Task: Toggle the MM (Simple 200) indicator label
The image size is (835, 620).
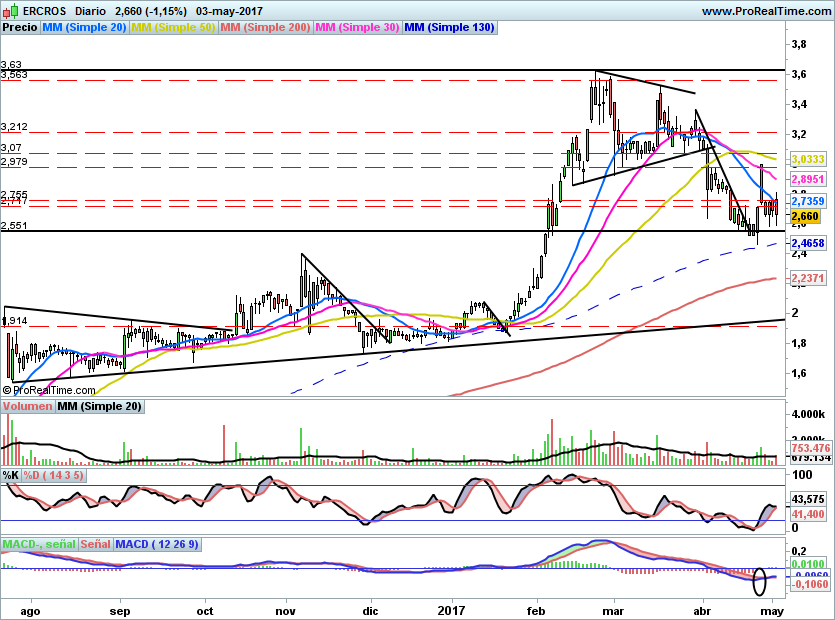Action: tap(265, 28)
